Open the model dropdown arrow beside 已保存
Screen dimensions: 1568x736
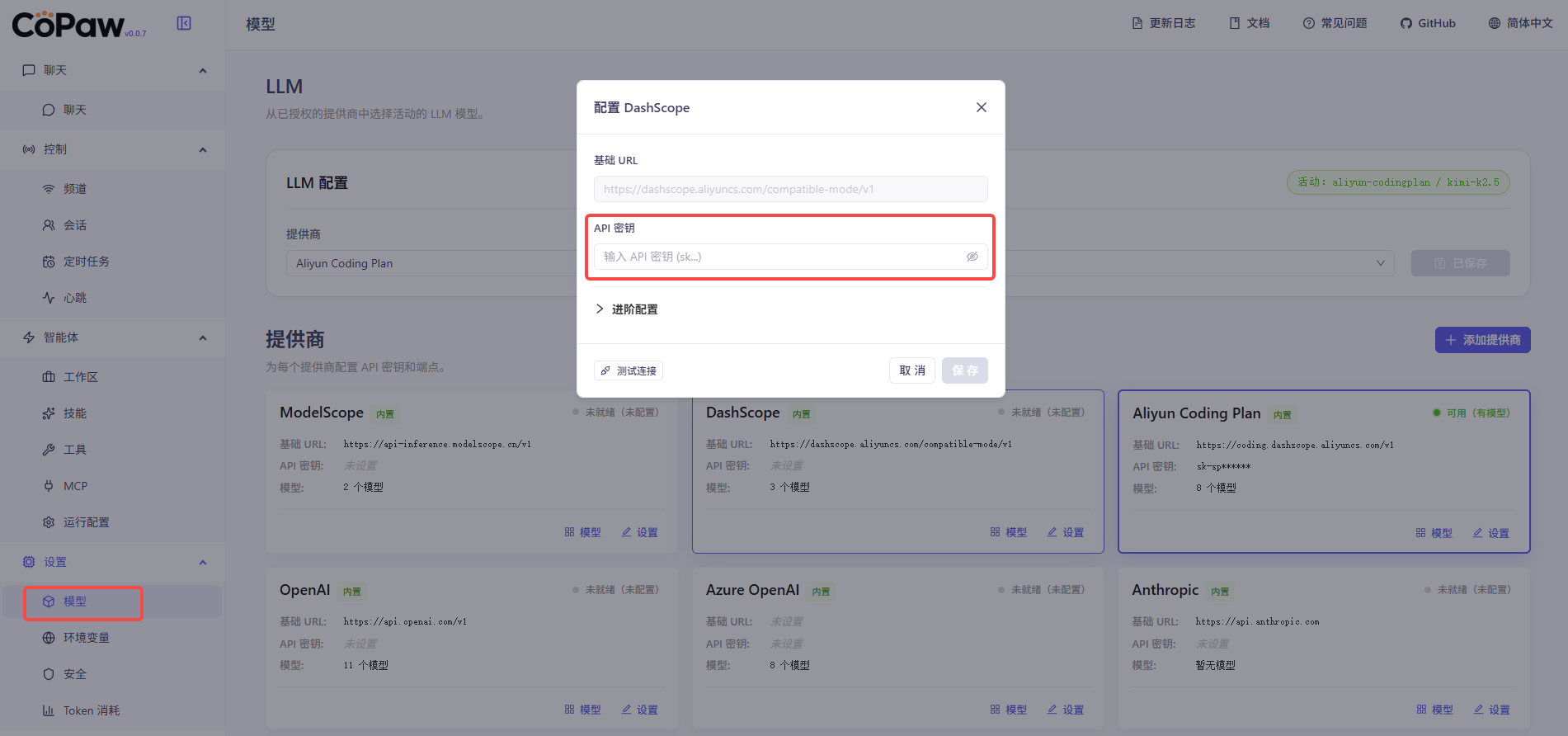(x=1380, y=263)
